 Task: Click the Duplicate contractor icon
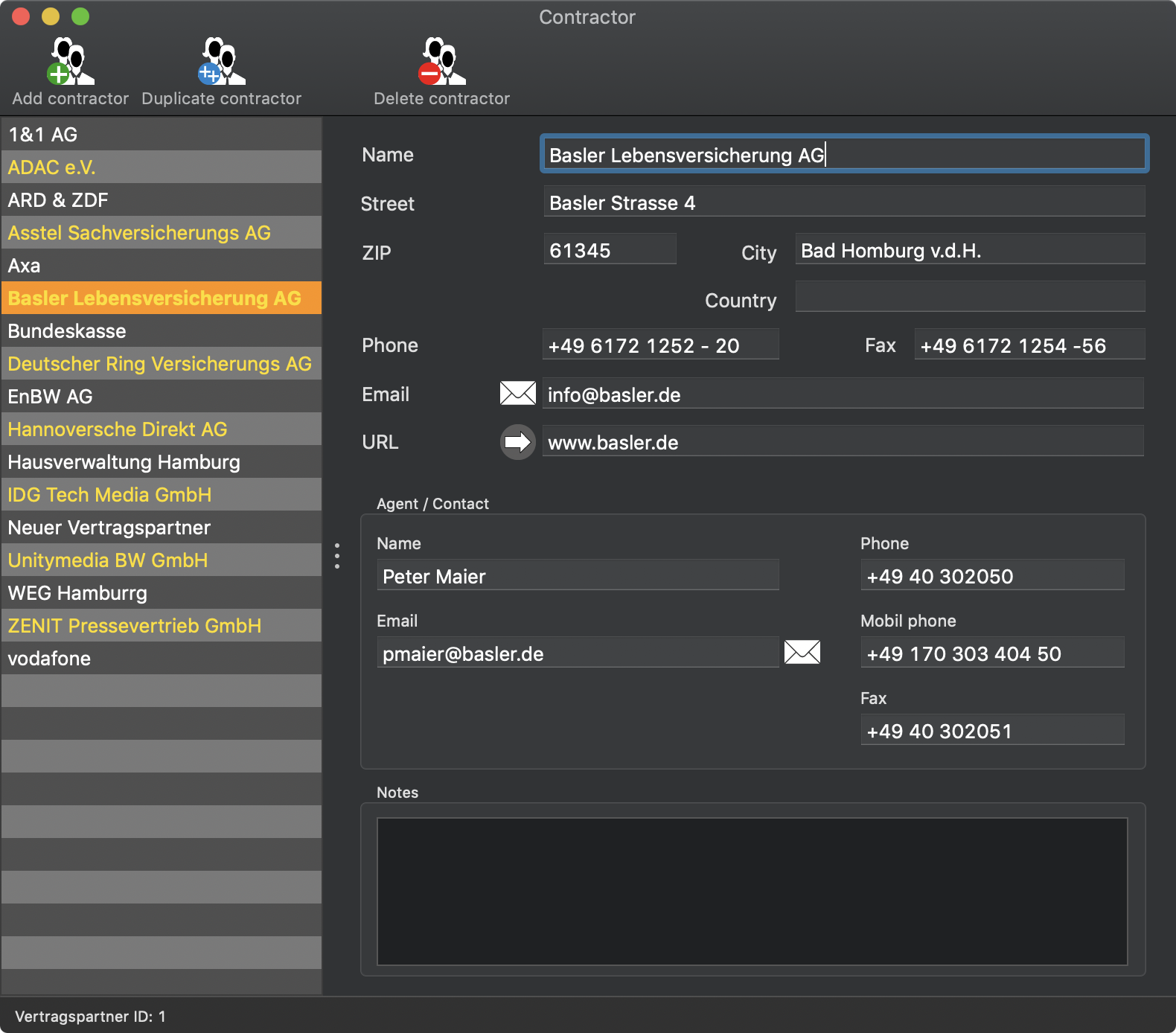pos(222,61)
